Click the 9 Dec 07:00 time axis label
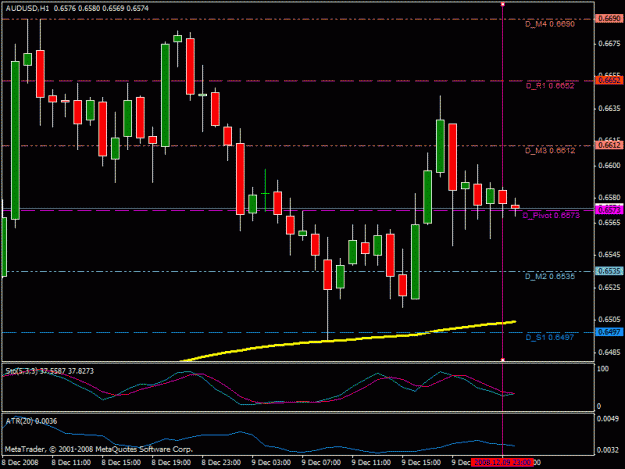The image size is (625, 469). 321,462
